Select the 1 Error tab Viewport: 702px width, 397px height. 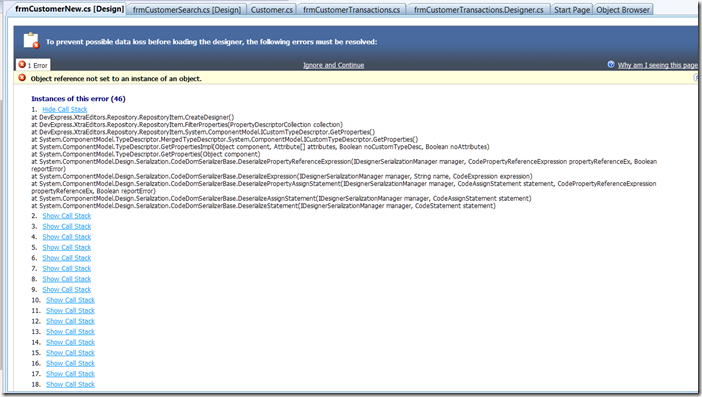33,65
